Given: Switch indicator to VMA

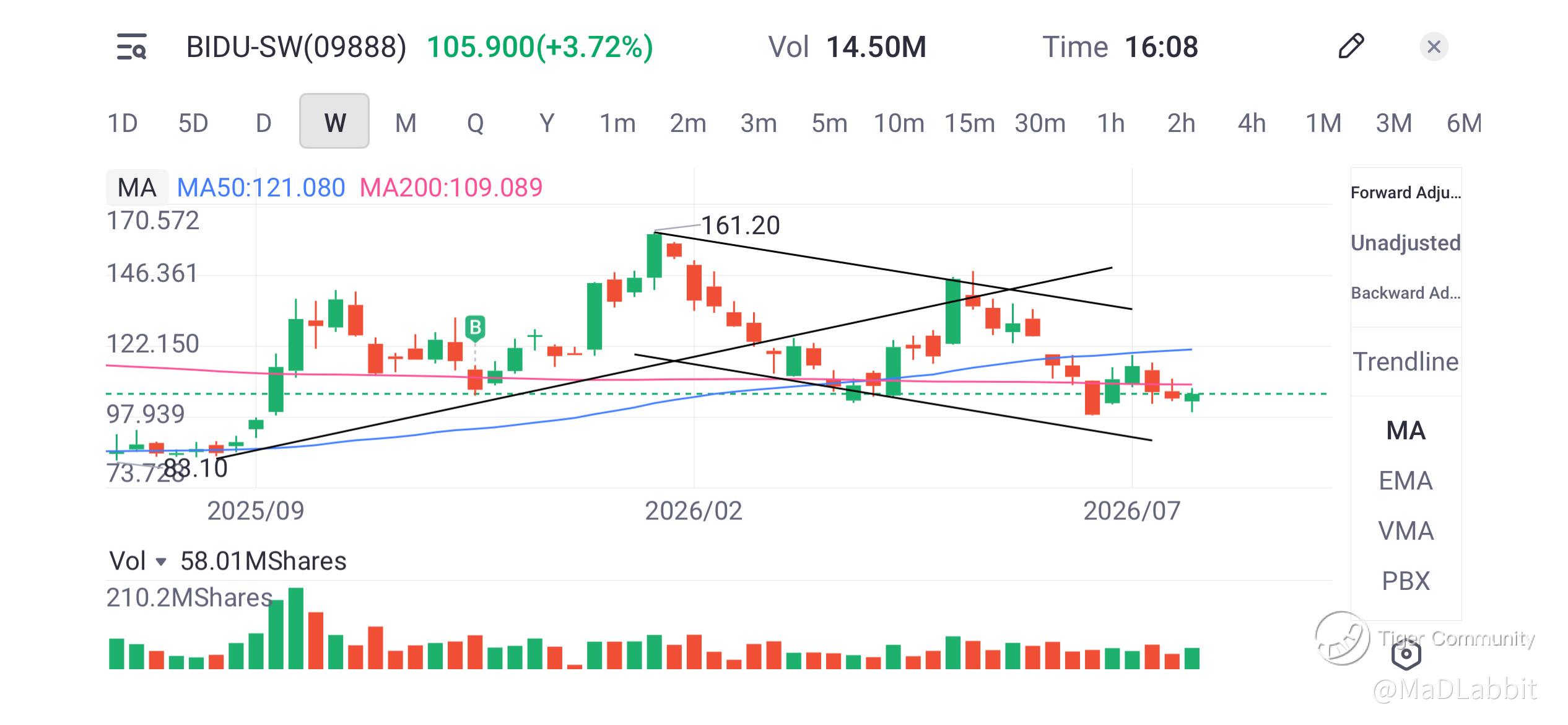Looking at the screenshot, I should click(x=1406, y=531).
